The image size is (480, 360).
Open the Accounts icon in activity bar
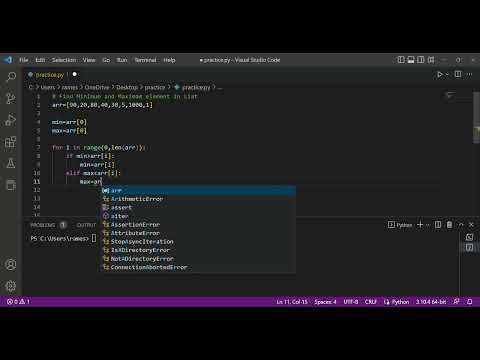click(11, 264)
